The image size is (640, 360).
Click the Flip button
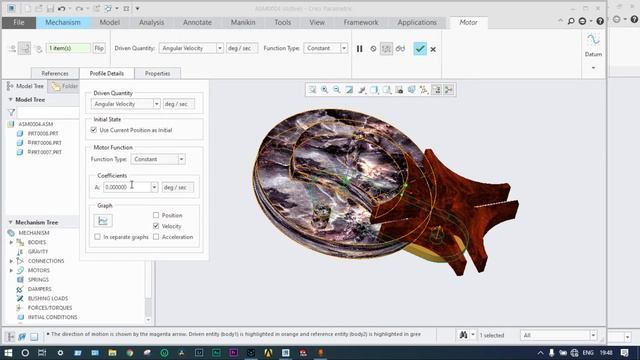99,48
